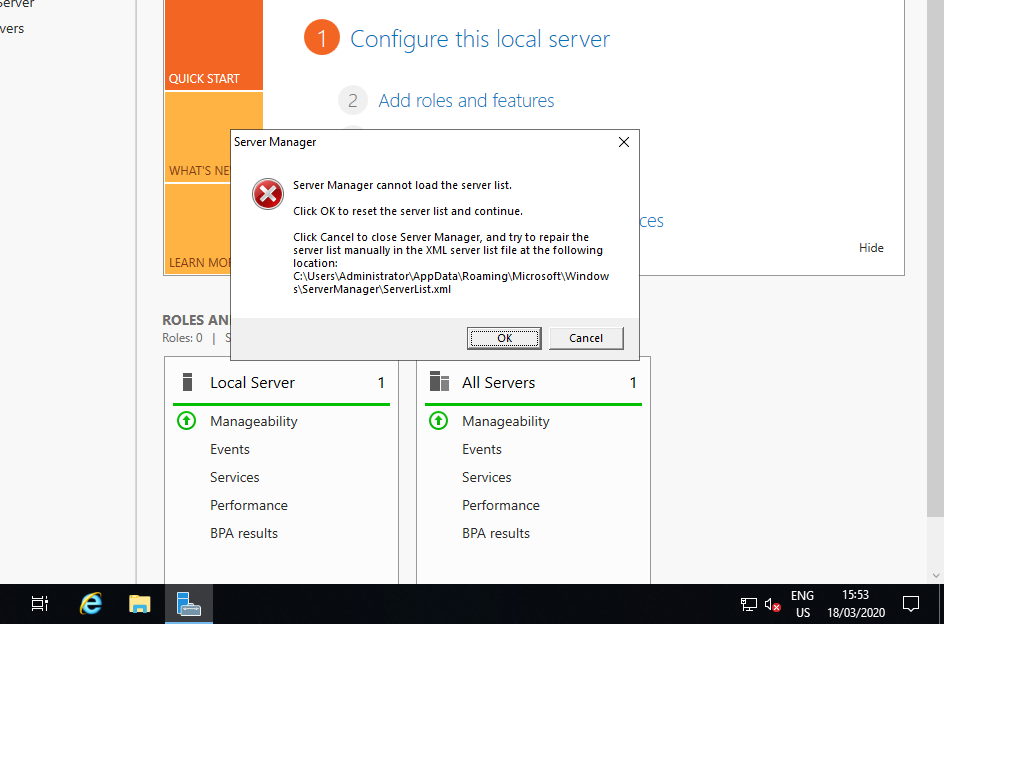Launch Internet Explorer from the taskbar
The height and width of the screenshot is (768, 1024).
90,604
